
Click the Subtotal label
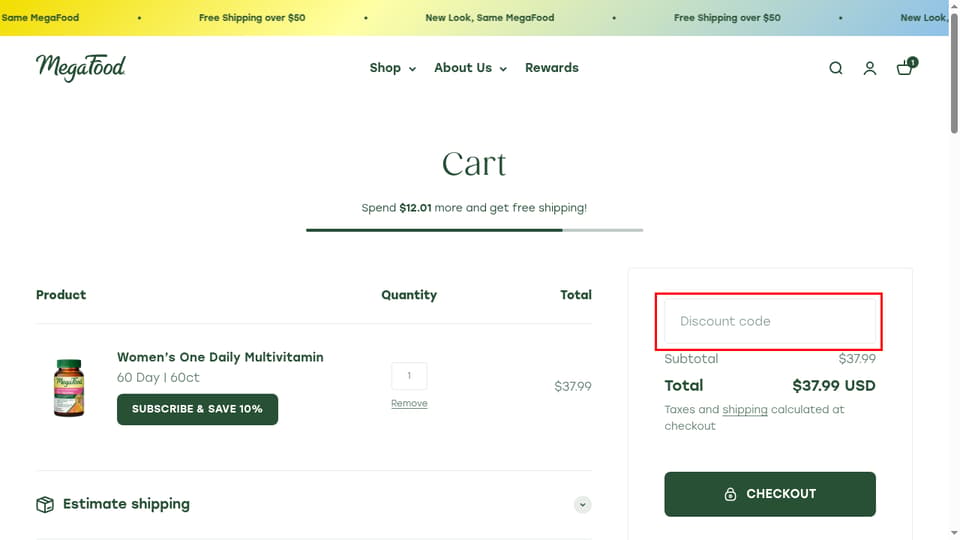691,359
